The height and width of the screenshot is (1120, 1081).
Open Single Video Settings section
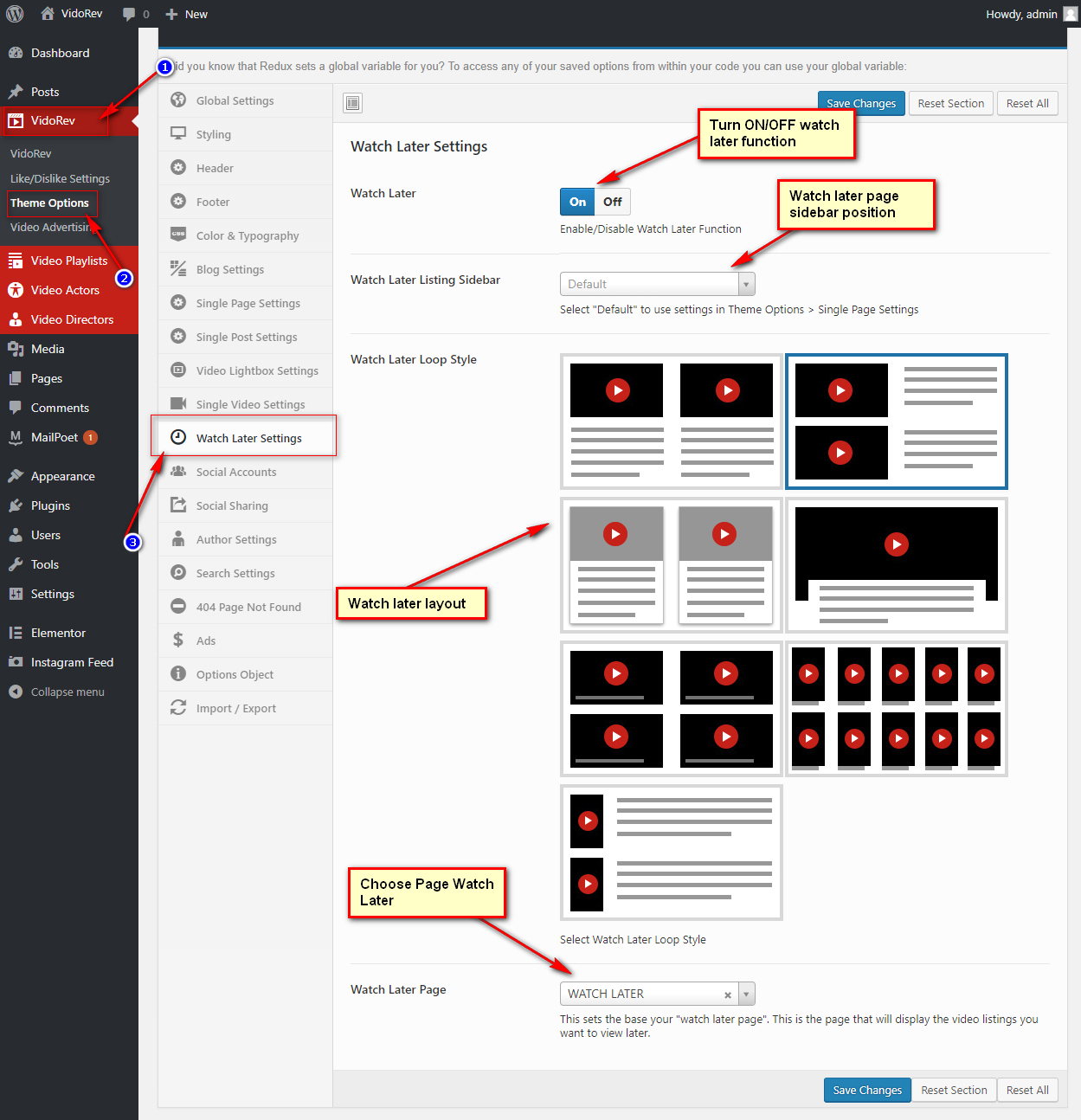250,404
